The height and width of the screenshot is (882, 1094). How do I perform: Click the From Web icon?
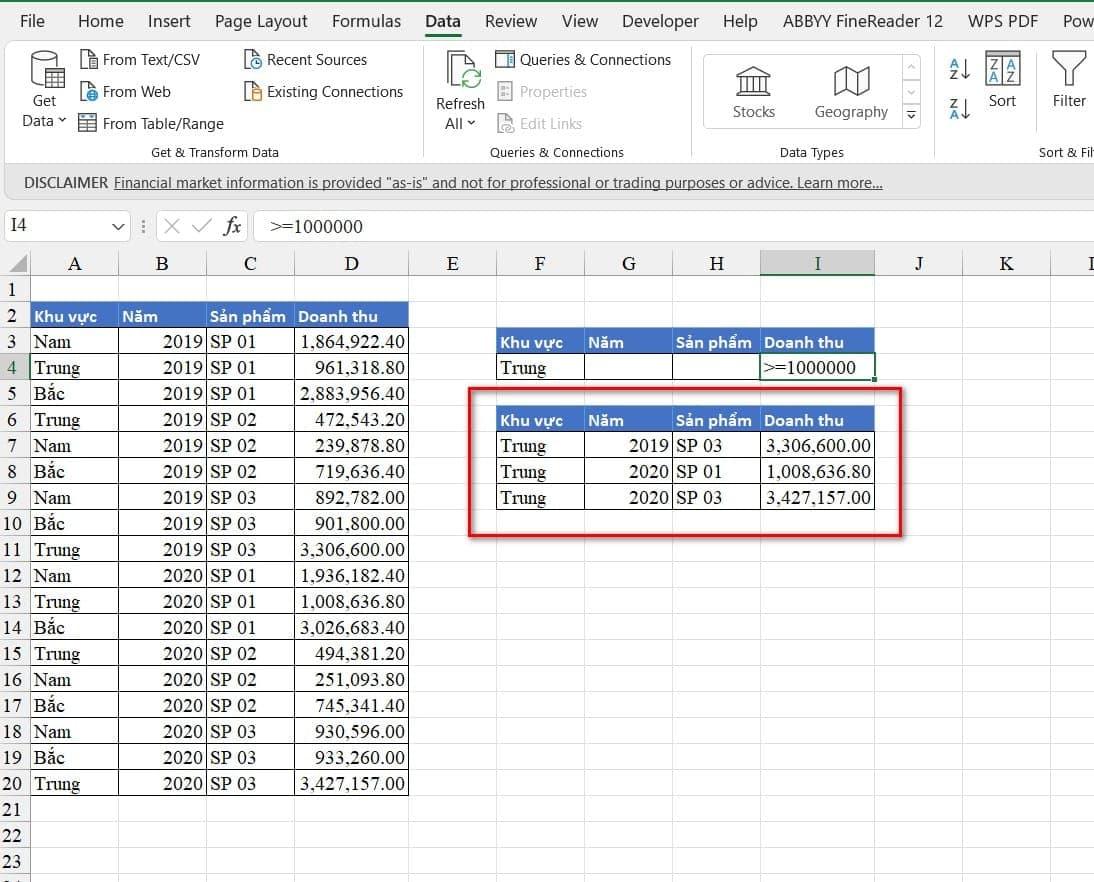[88, 92]
